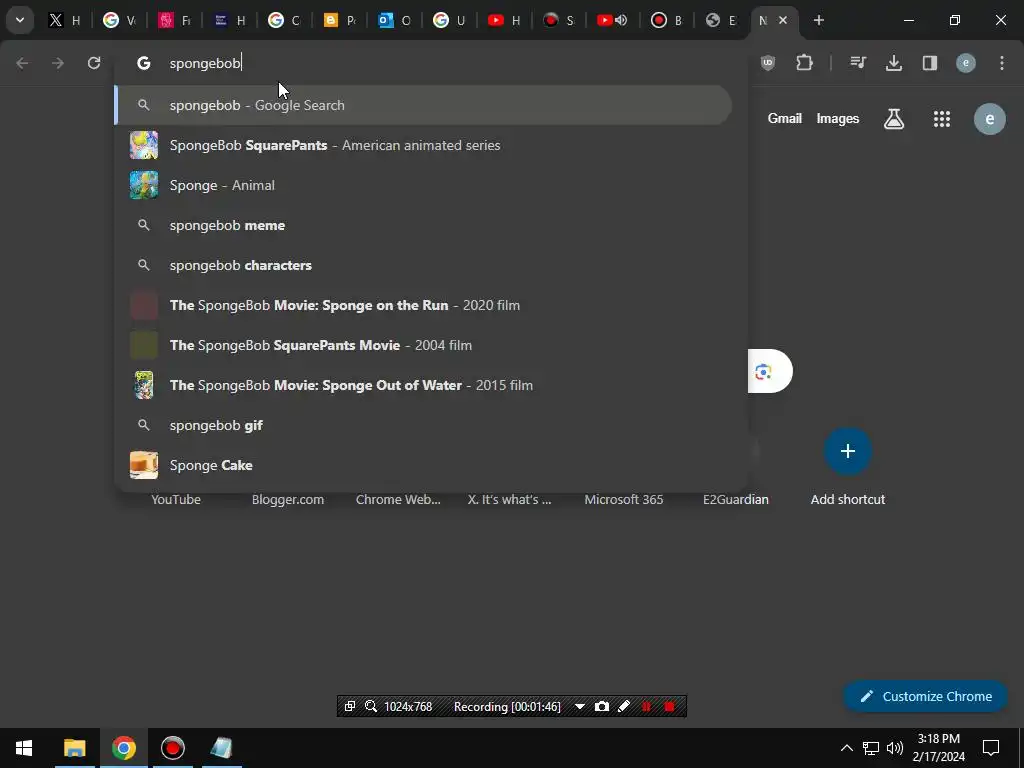
Task: Open the Windows Start menu
Action: point(24,748)
